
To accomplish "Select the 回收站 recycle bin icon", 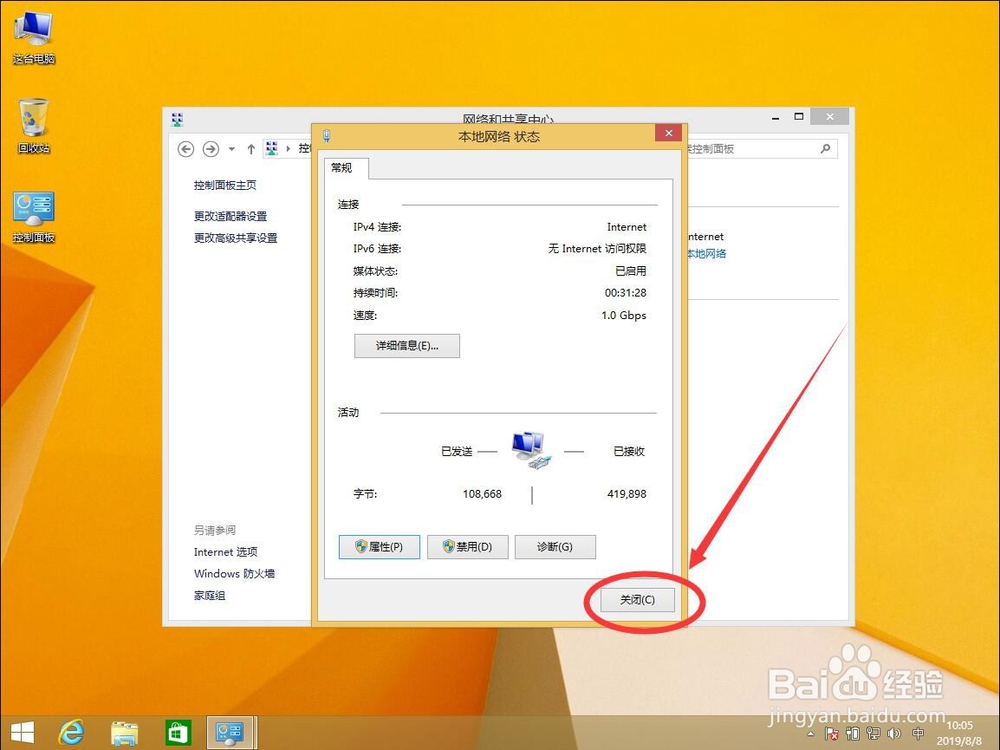I will click(x=34, y=126).
